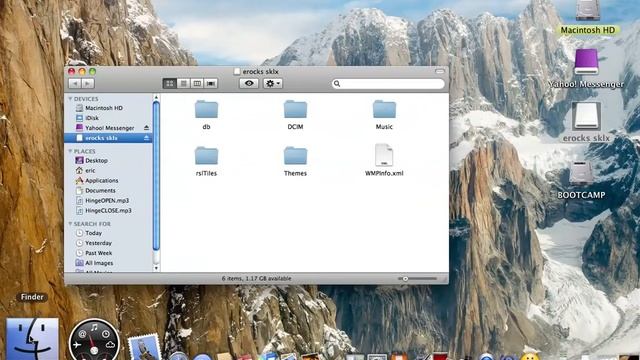This screenshot has height=360, width=640.
Task: Open the Music folder
Action: pos(384,110)
